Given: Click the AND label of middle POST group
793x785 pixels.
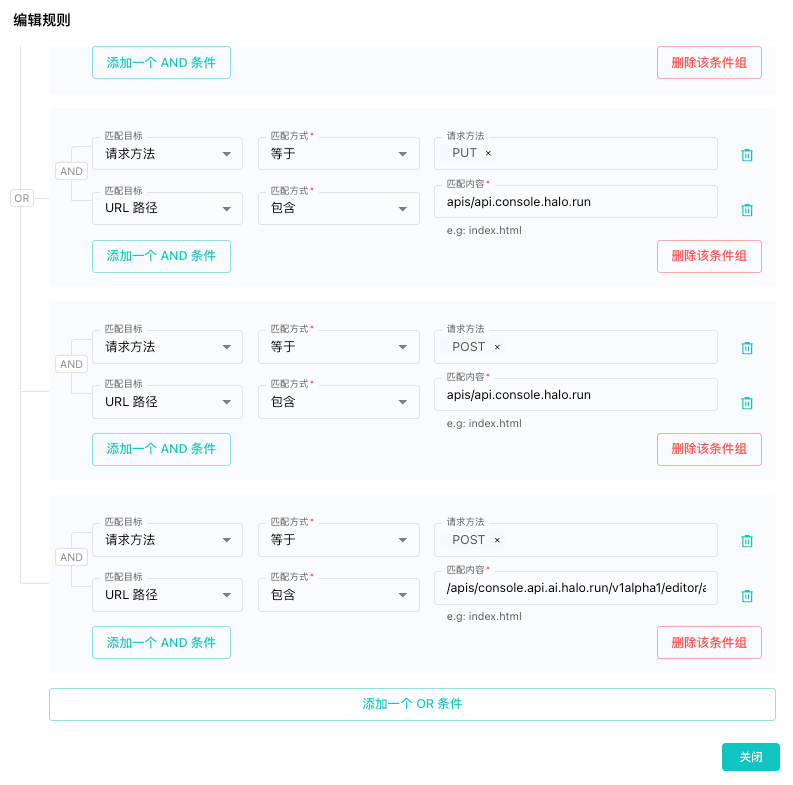Looking at the screenshot, I should click(x=71, y=364).
